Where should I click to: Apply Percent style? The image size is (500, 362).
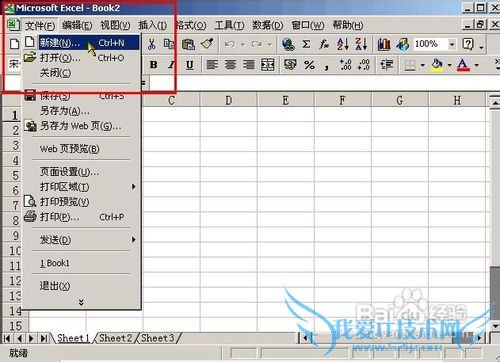click(309, 65)
